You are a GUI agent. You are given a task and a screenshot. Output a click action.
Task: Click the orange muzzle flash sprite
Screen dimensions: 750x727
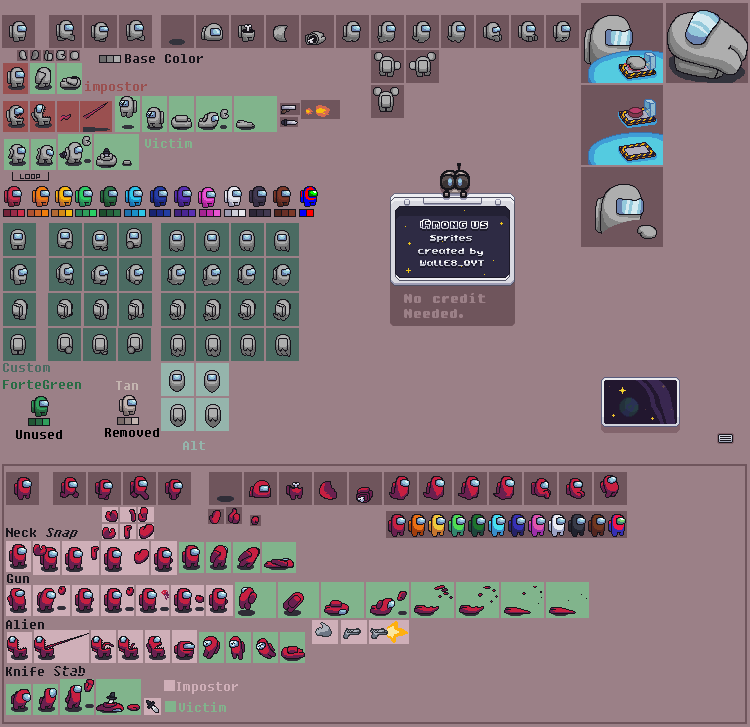(320, 110)
